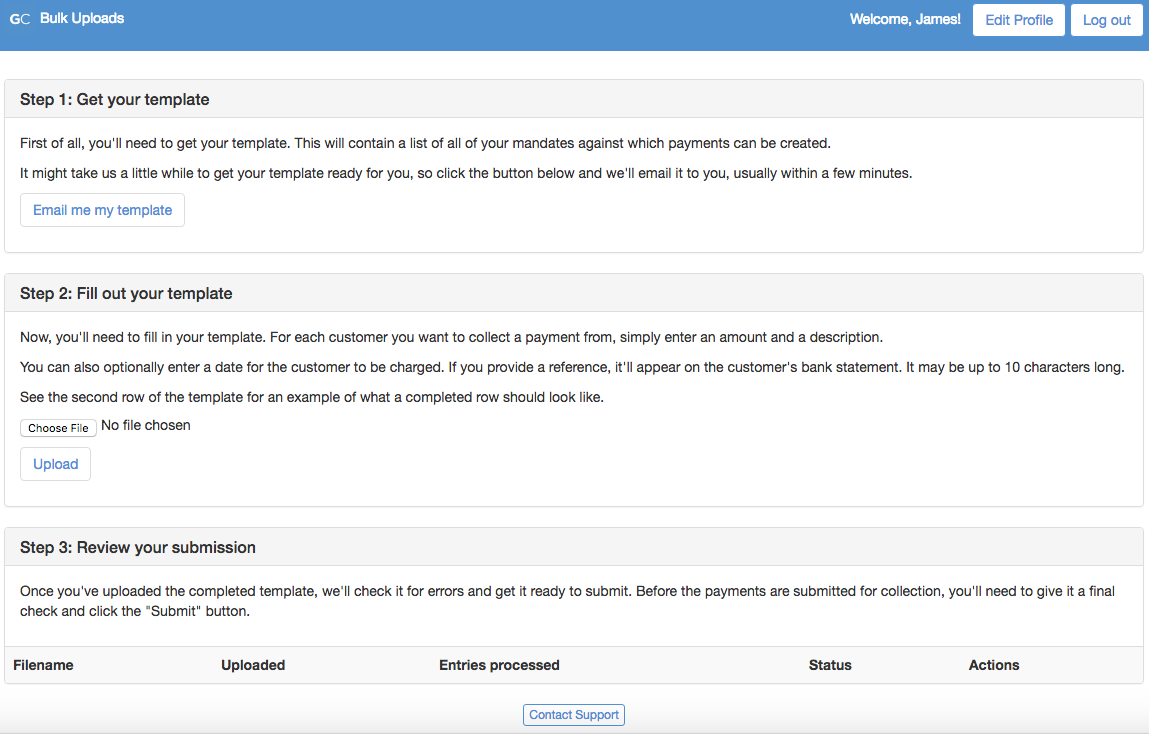Click 'Step 2: Fill out your template' heading
1149x734 pixels.
point(126,294)
